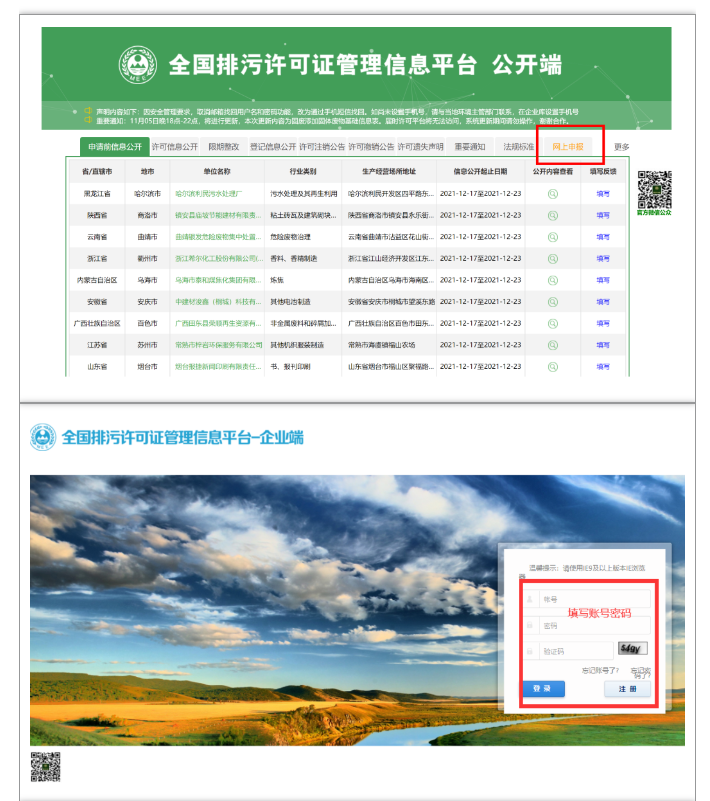Open the 苏州市 常熟市 company link
The width and height of the screenshot is (710, 801).
(x=219, y=345)
